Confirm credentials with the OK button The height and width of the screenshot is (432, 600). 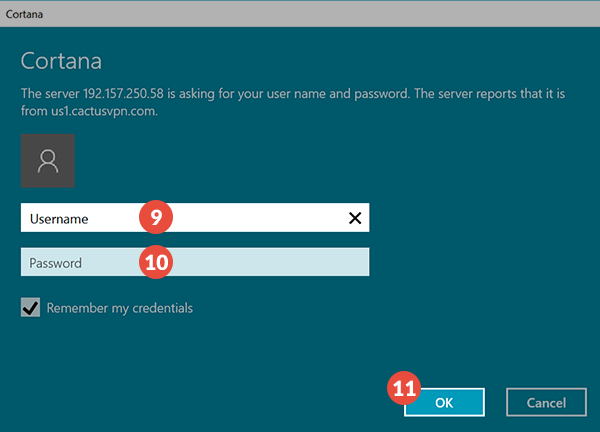(444, 402)
